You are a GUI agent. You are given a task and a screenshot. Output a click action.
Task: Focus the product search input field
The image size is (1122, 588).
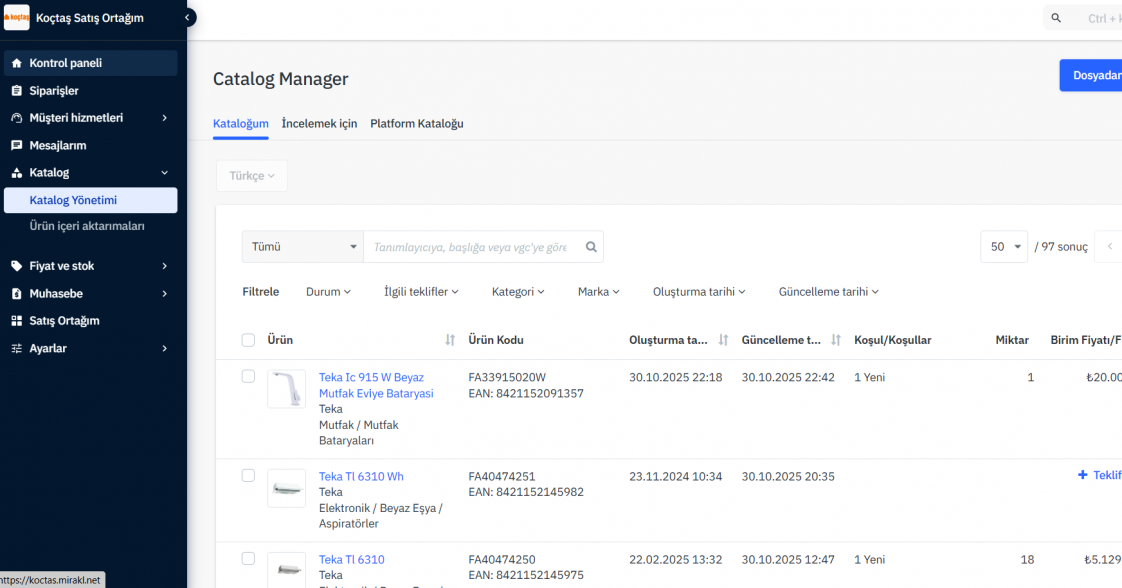[x=470, y=247]
